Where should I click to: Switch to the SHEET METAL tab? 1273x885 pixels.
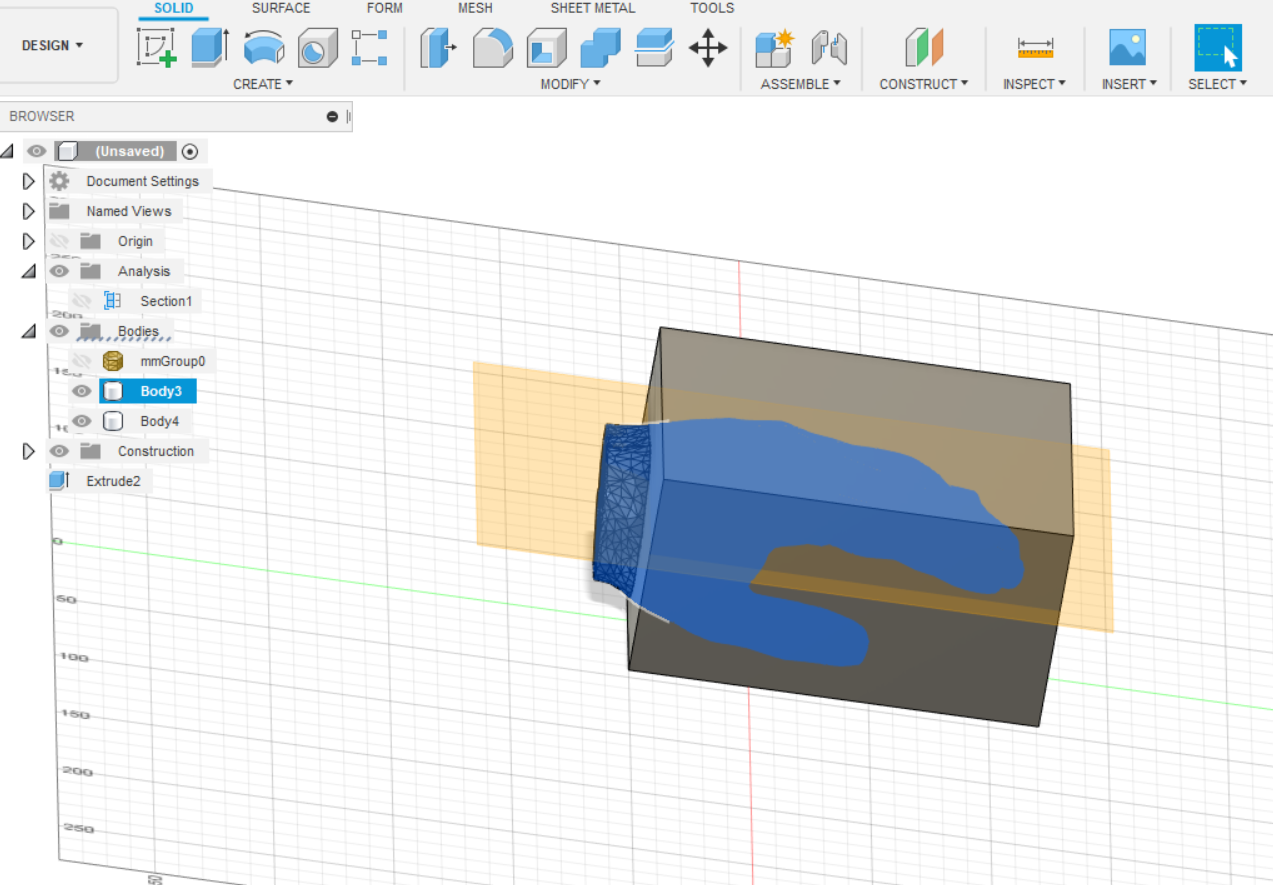(x=593, y=8)
